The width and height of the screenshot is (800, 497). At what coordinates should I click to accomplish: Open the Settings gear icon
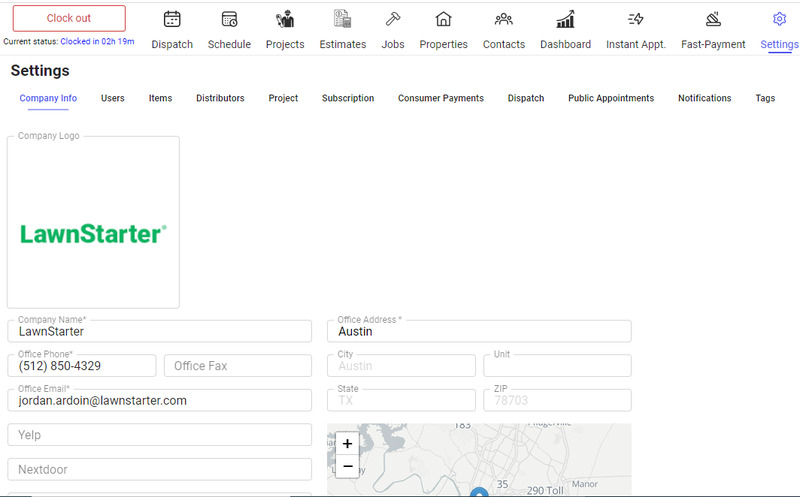[x=779, y=19]
